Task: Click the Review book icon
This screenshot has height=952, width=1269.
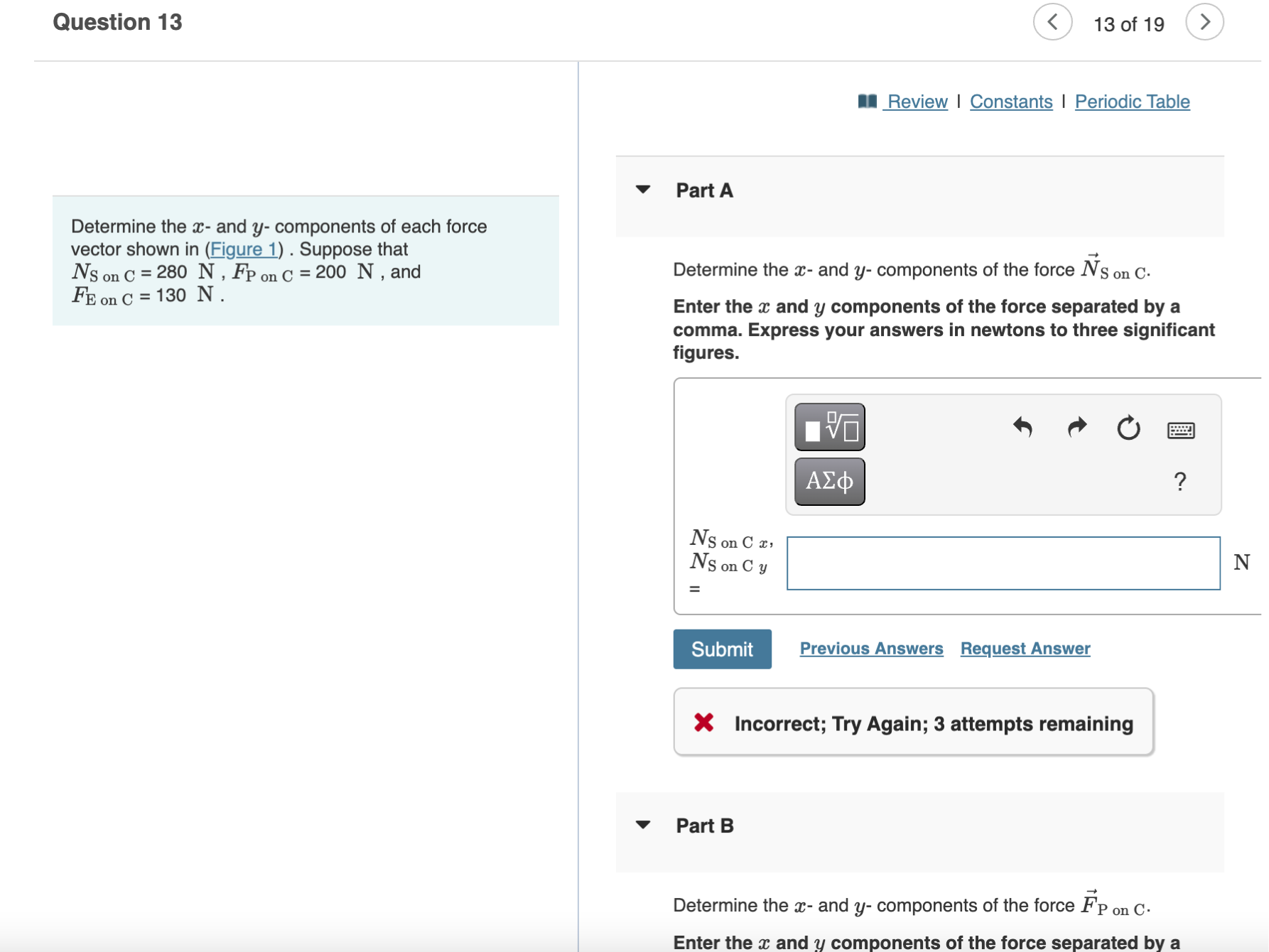Action: [x=868, y=102]
